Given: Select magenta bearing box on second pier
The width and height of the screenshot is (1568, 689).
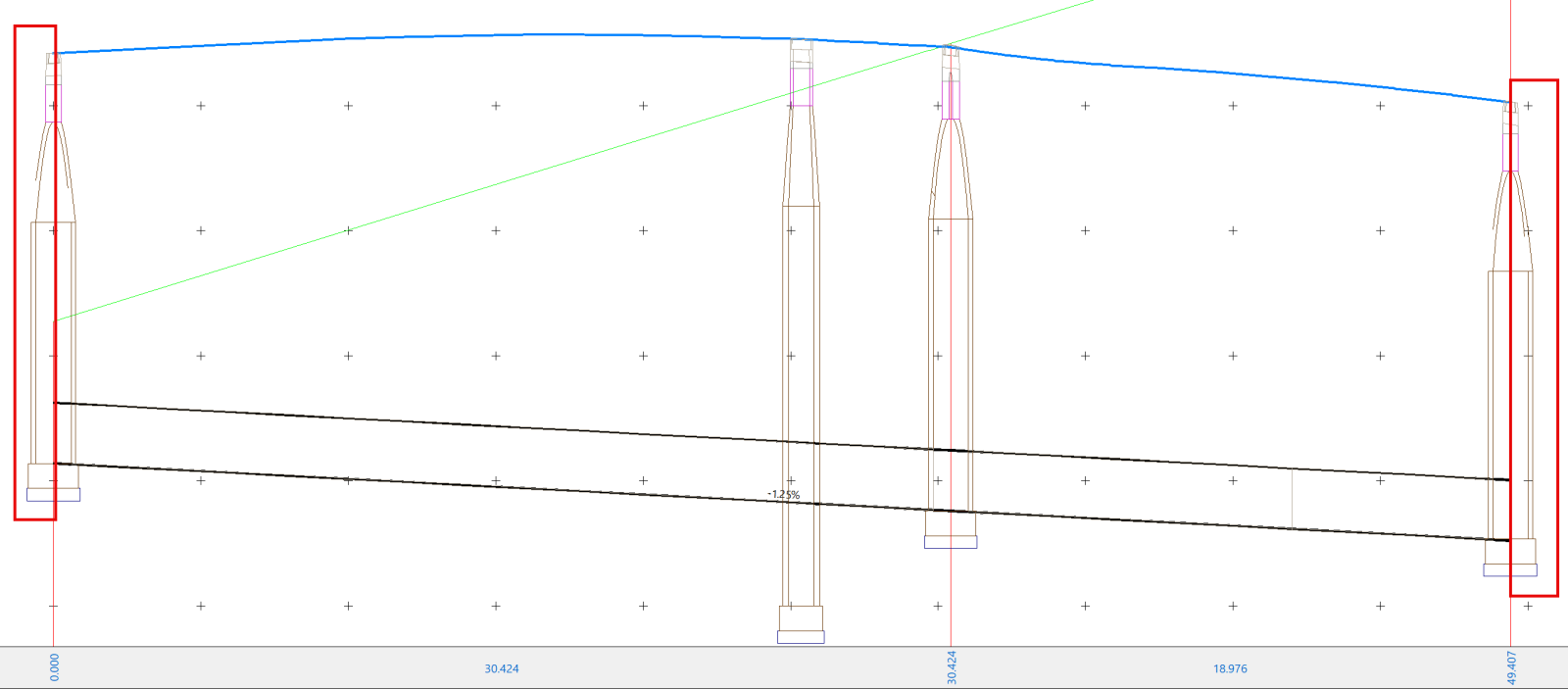Looking at the screenshot, I should 802,86.
